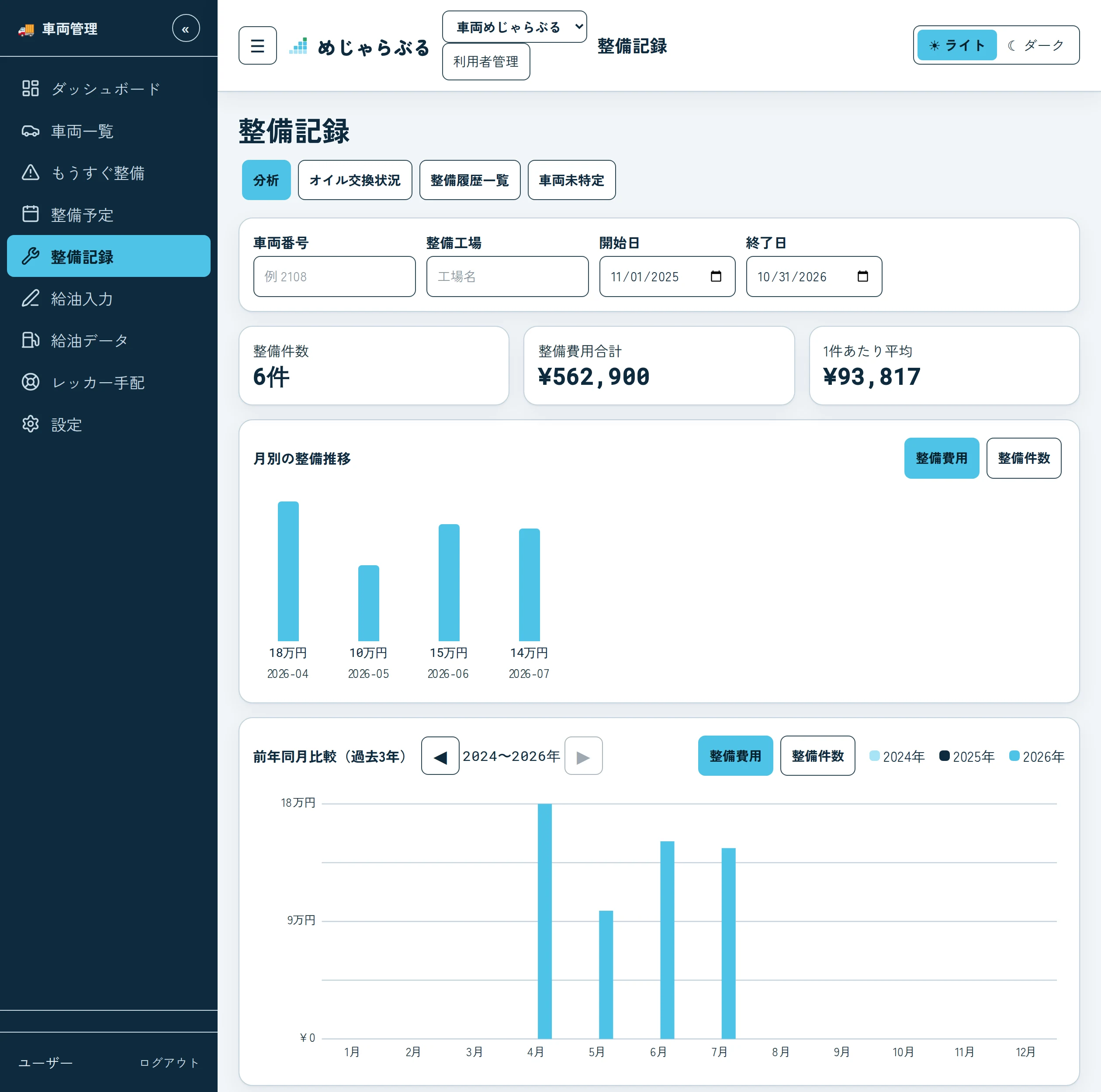The height and width of the screenshot is (1092, 1101).
Task: Switch to the オイル交換状況 tab
Action: click(x=354, y=180)
